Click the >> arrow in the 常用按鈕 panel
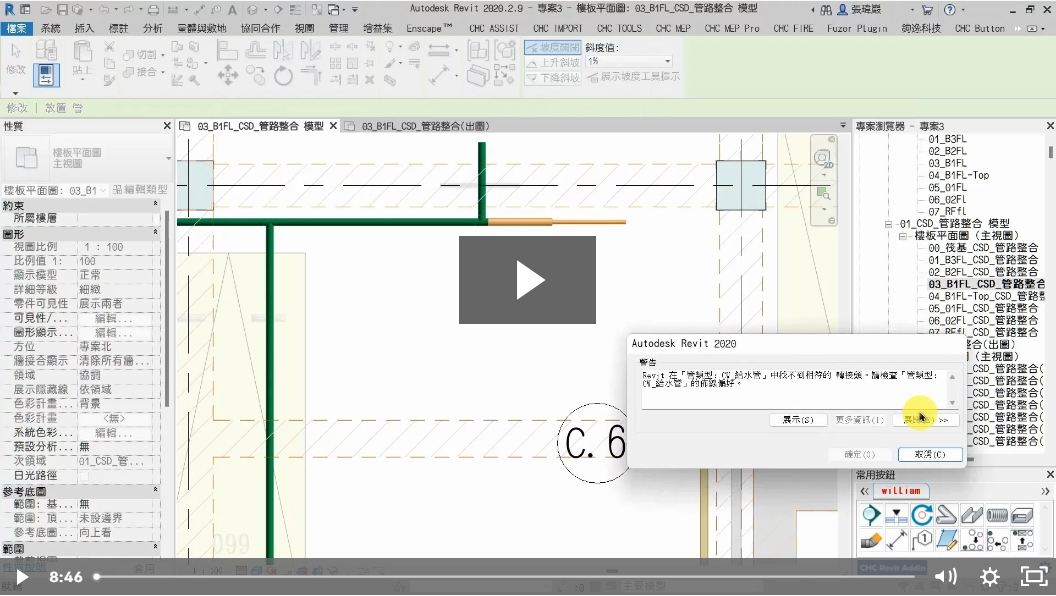1056x596 pixels. (1045, 492)
